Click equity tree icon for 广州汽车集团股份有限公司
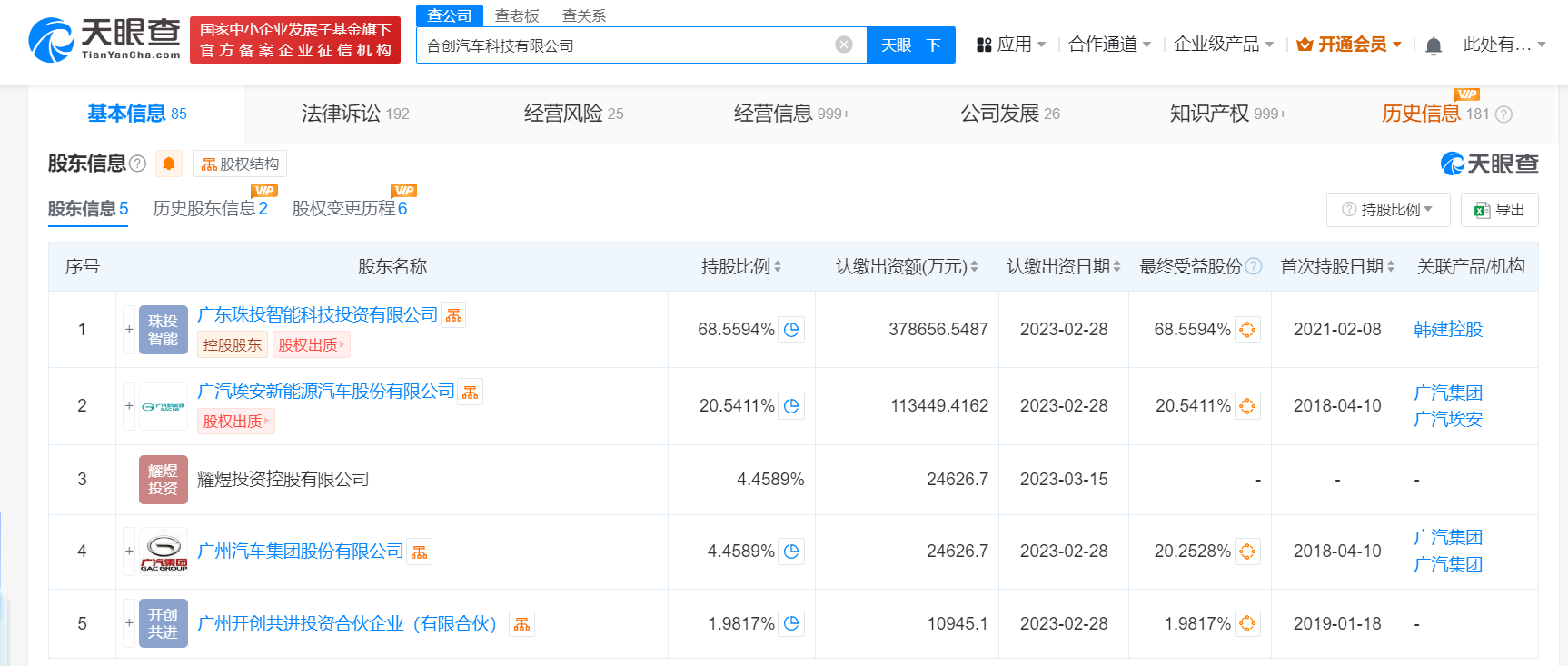1568x666 pixels. pyautogui.click(x=419, y=552)
